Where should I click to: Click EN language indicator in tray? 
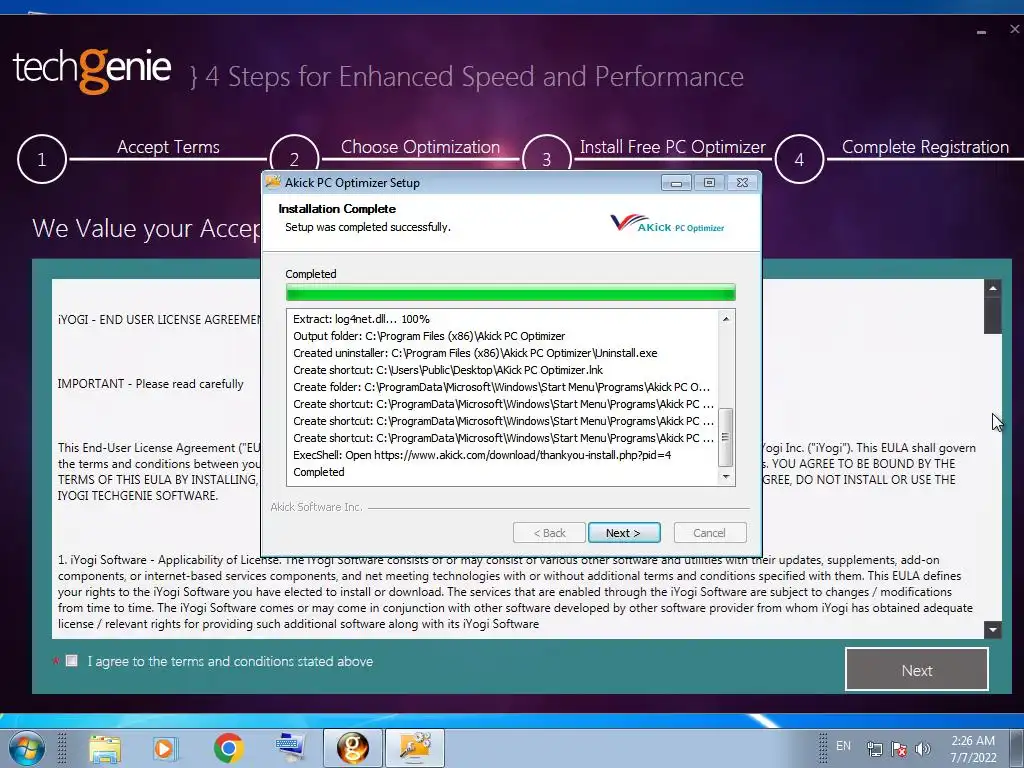[844, 746]
